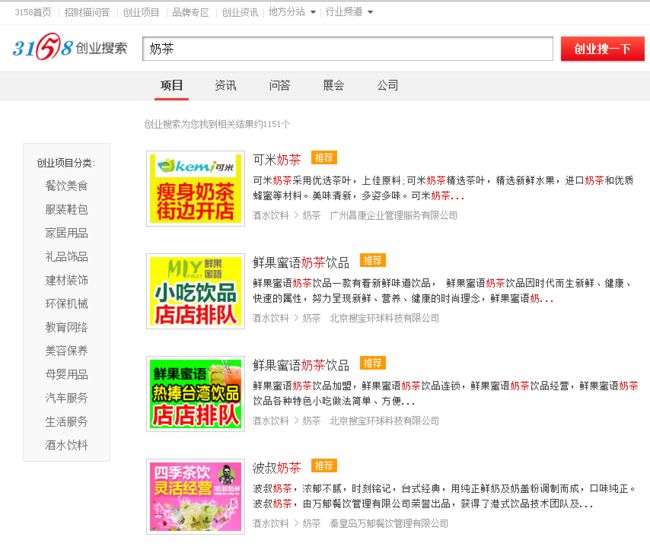The height and width of the screenshot is (556, 650).
Task: Click 奶茶 breadcrumb under 波叔奶茶
Action: coord(311,524)
